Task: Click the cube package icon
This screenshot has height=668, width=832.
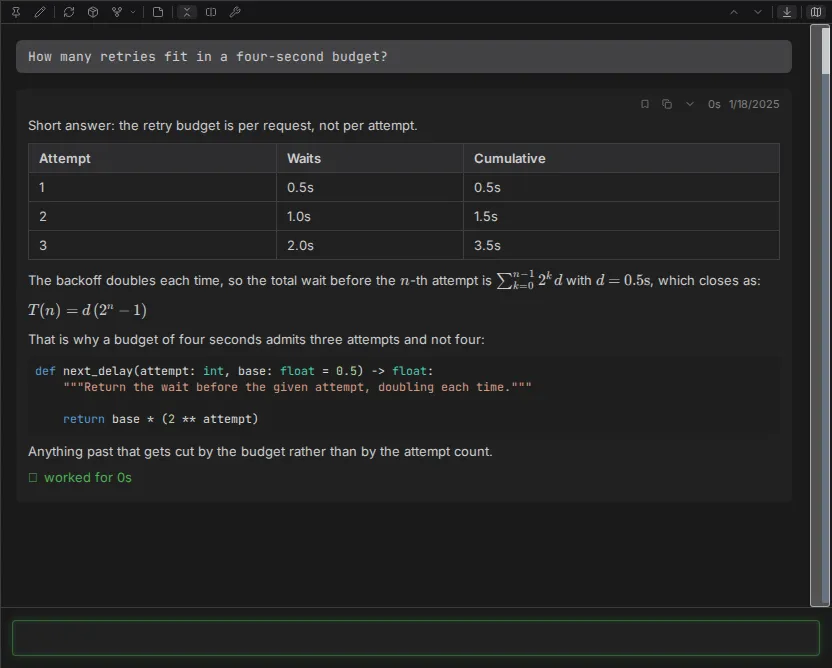Action: [93, 12]
